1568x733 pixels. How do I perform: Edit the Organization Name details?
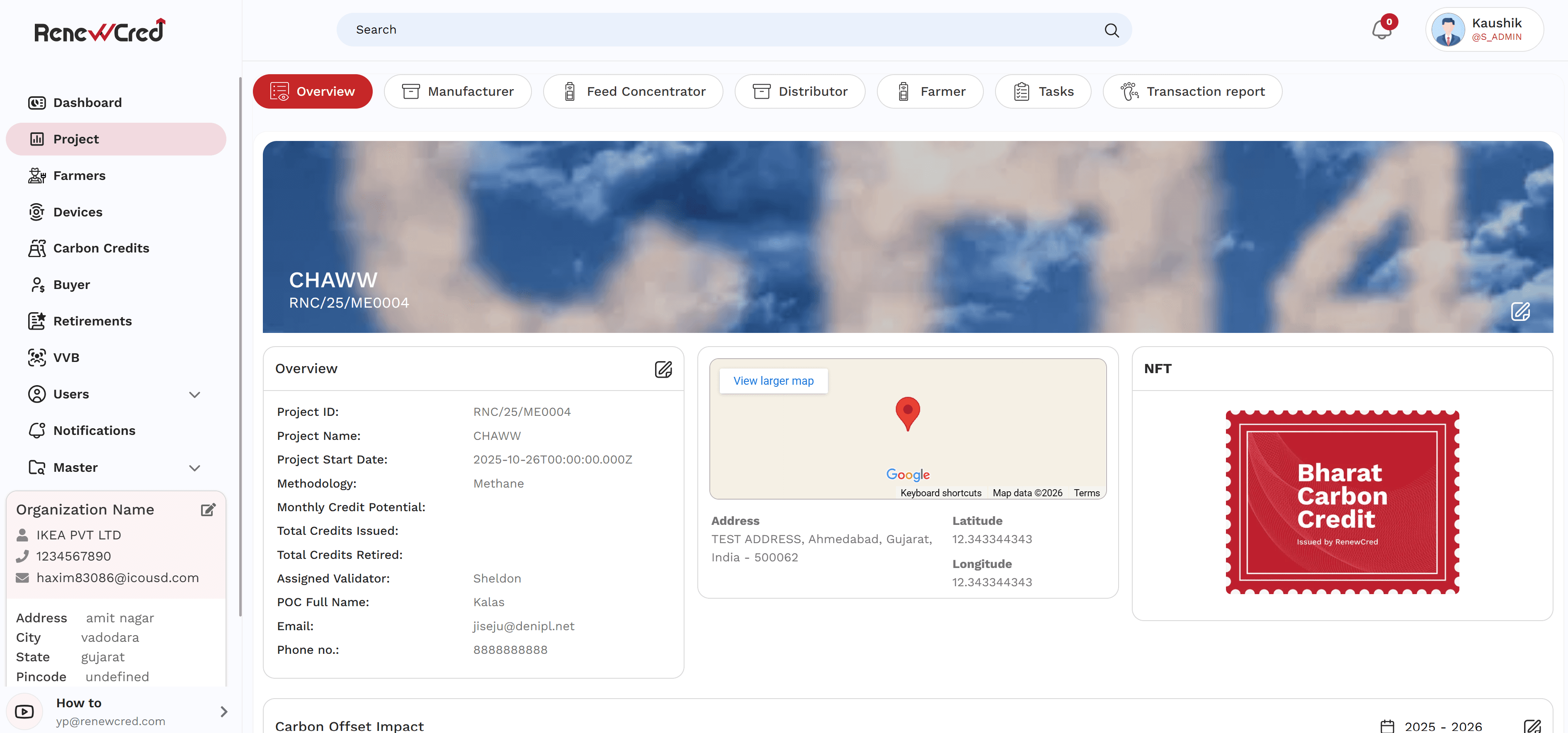[208, 510]
